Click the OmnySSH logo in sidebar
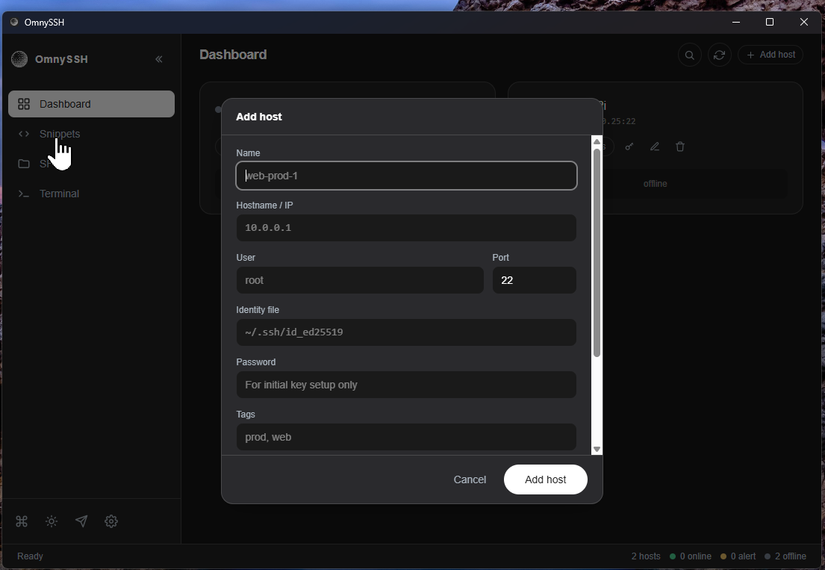 tap(19, 59)
